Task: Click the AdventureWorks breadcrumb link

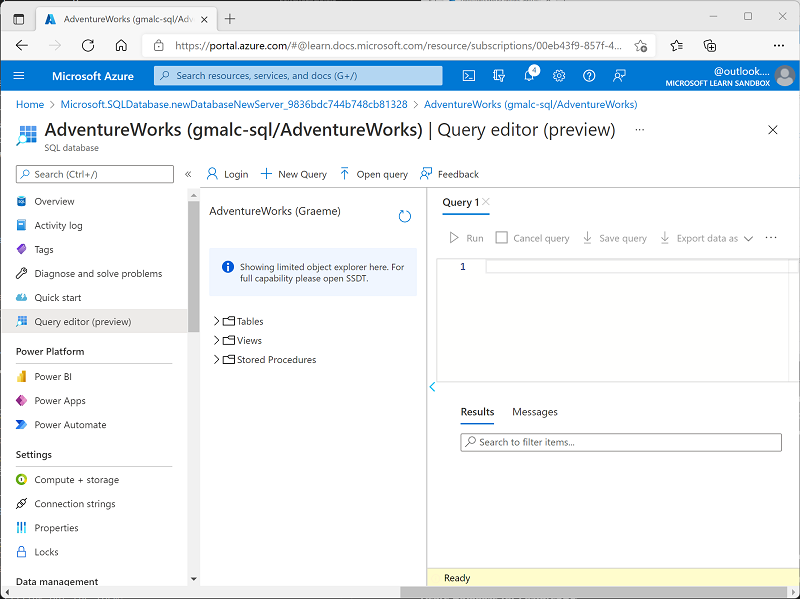Action: 531,105
